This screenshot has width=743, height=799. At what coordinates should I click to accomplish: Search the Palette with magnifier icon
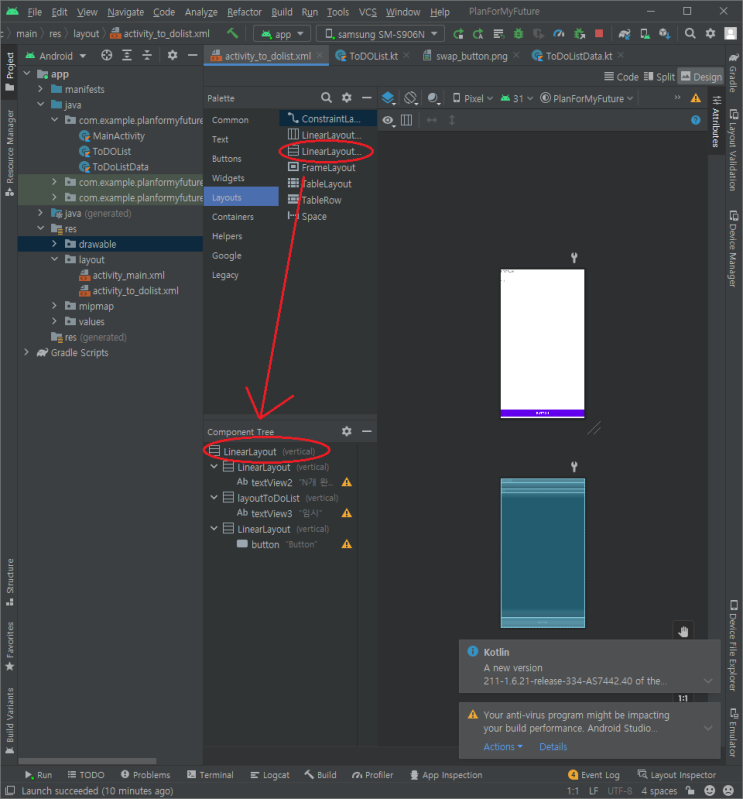(327, 97)
